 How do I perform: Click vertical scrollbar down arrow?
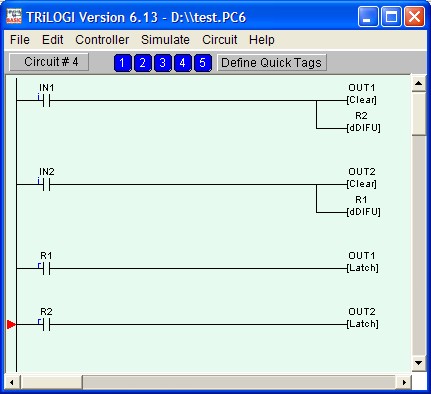click(x=419, y=363)
